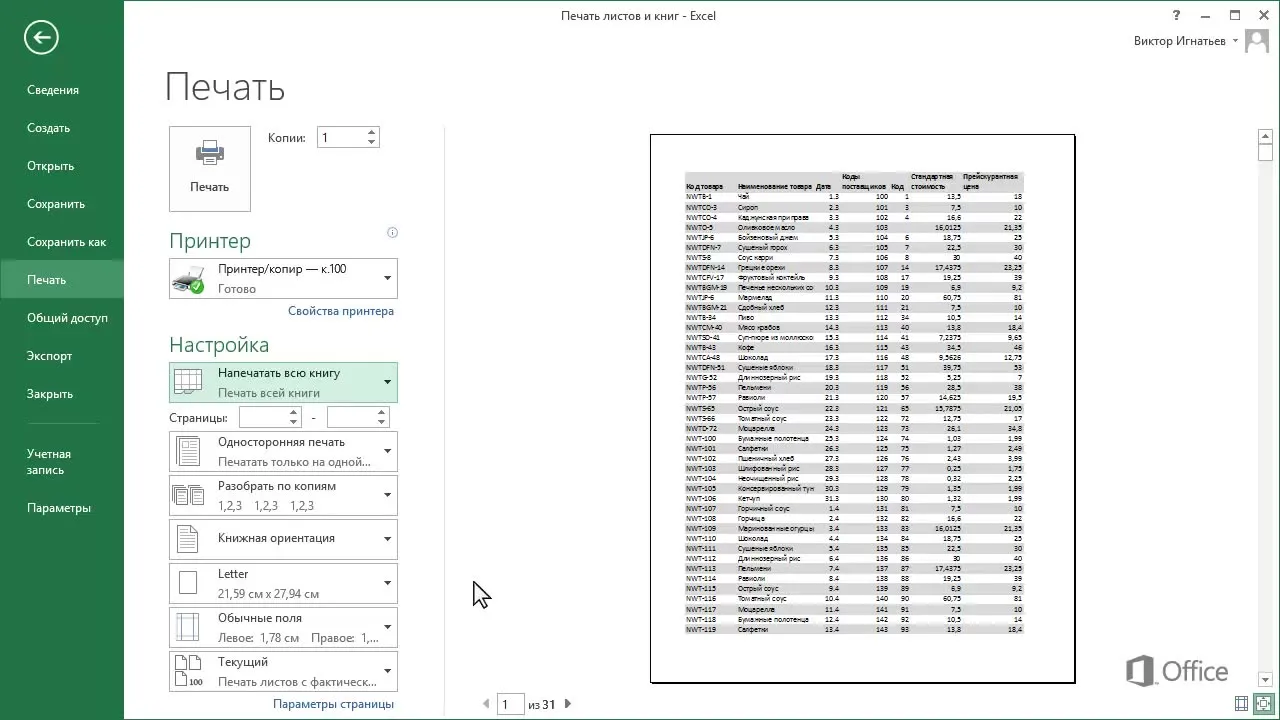
Task: Select Создать in the sidebar
Action: coord(62,128)
